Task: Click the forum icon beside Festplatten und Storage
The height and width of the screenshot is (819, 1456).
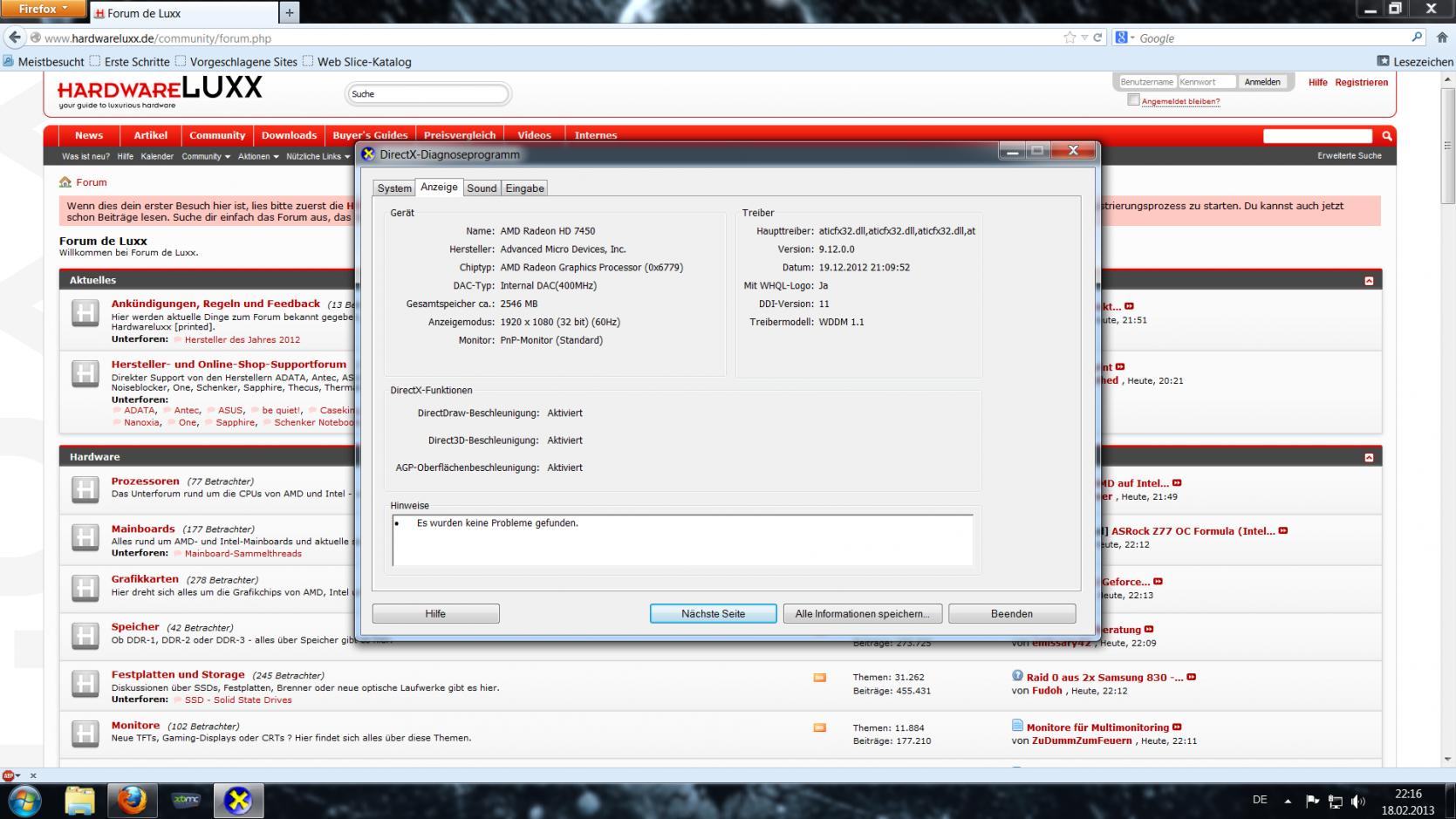Action: [x=85, y=683]
